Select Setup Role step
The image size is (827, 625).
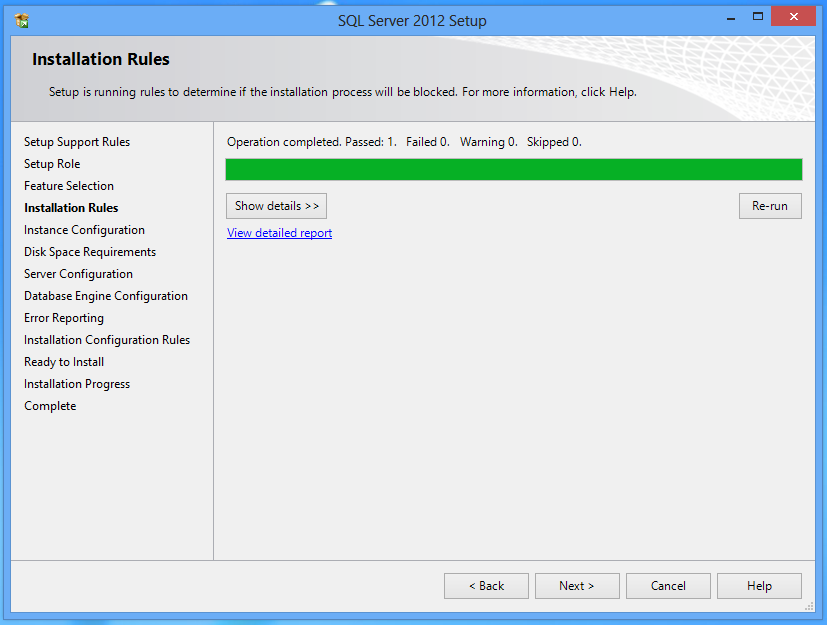point(52,164)
